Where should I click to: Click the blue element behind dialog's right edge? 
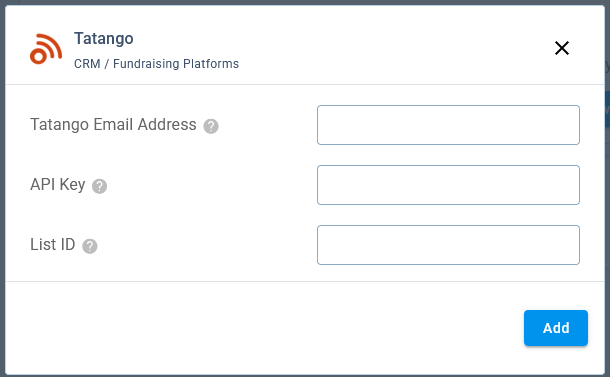point(607,109)
